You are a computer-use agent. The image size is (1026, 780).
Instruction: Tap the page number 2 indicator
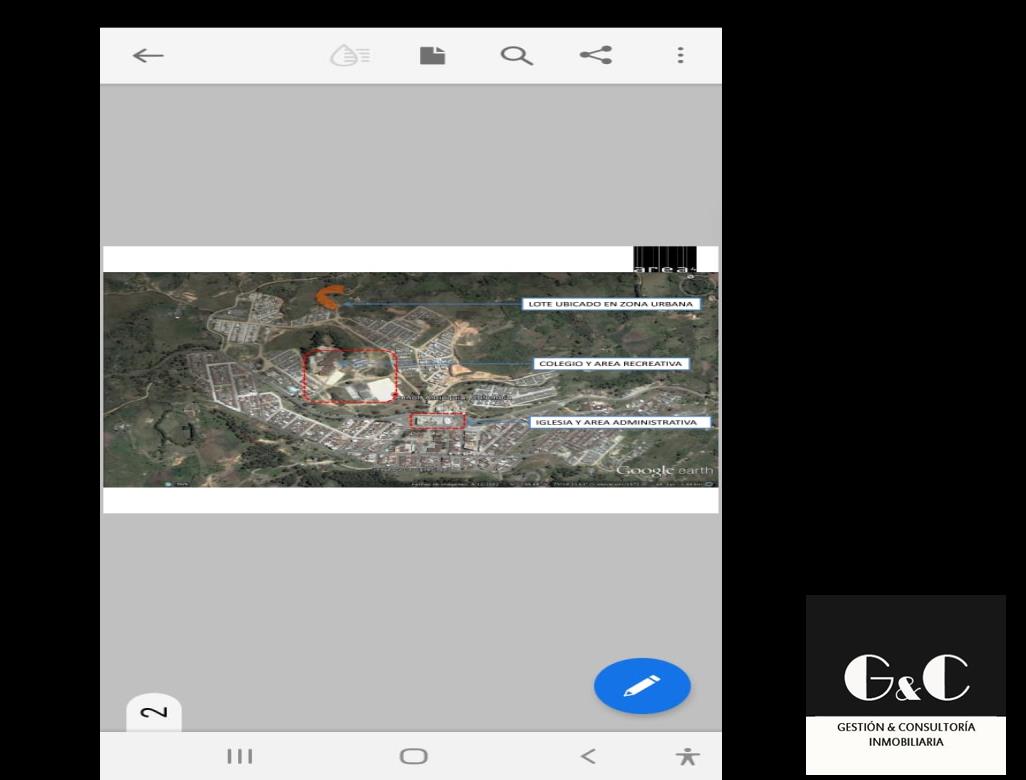tap(154, 712)
